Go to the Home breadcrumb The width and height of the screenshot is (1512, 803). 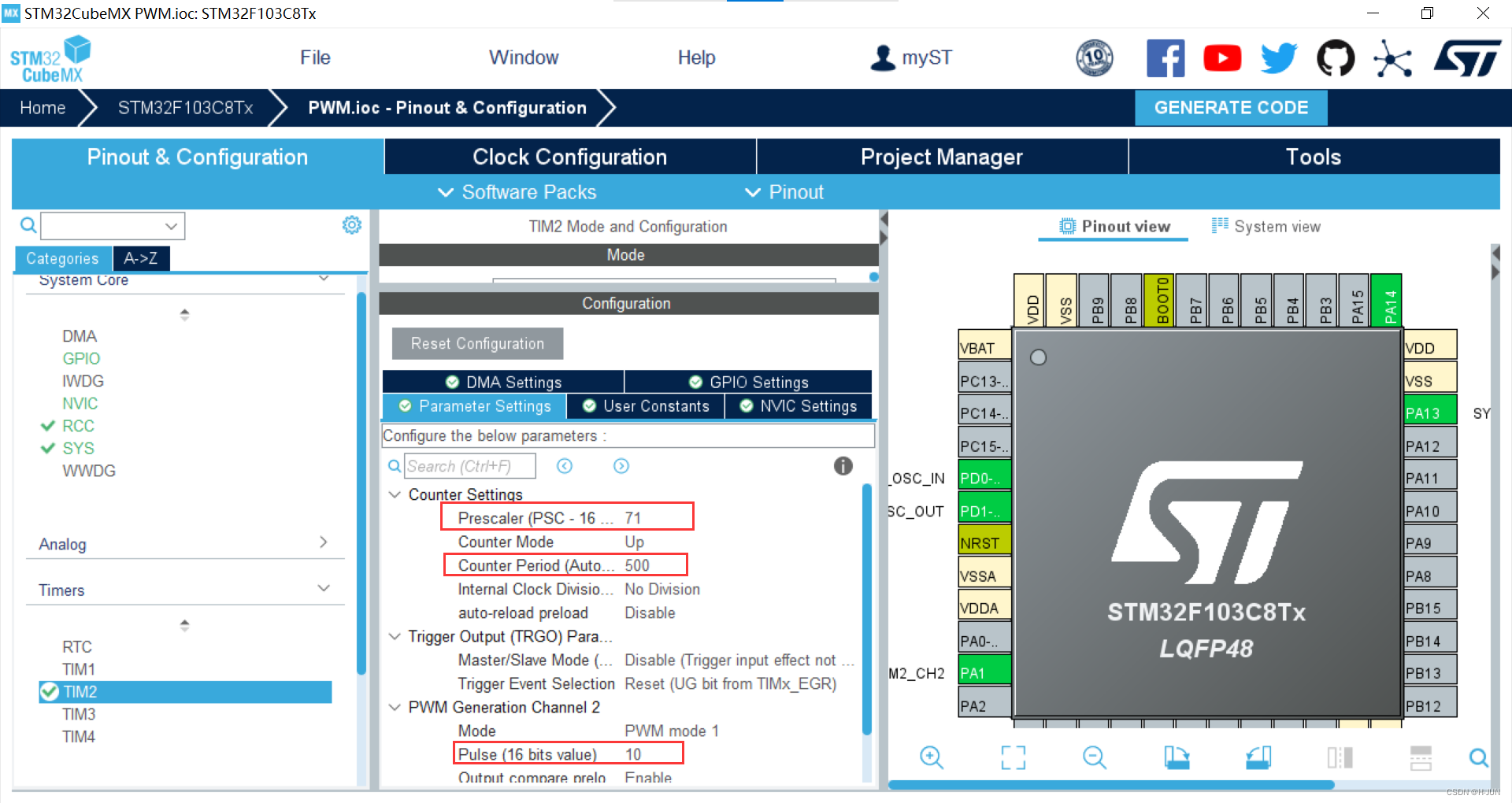pos(43,108)
